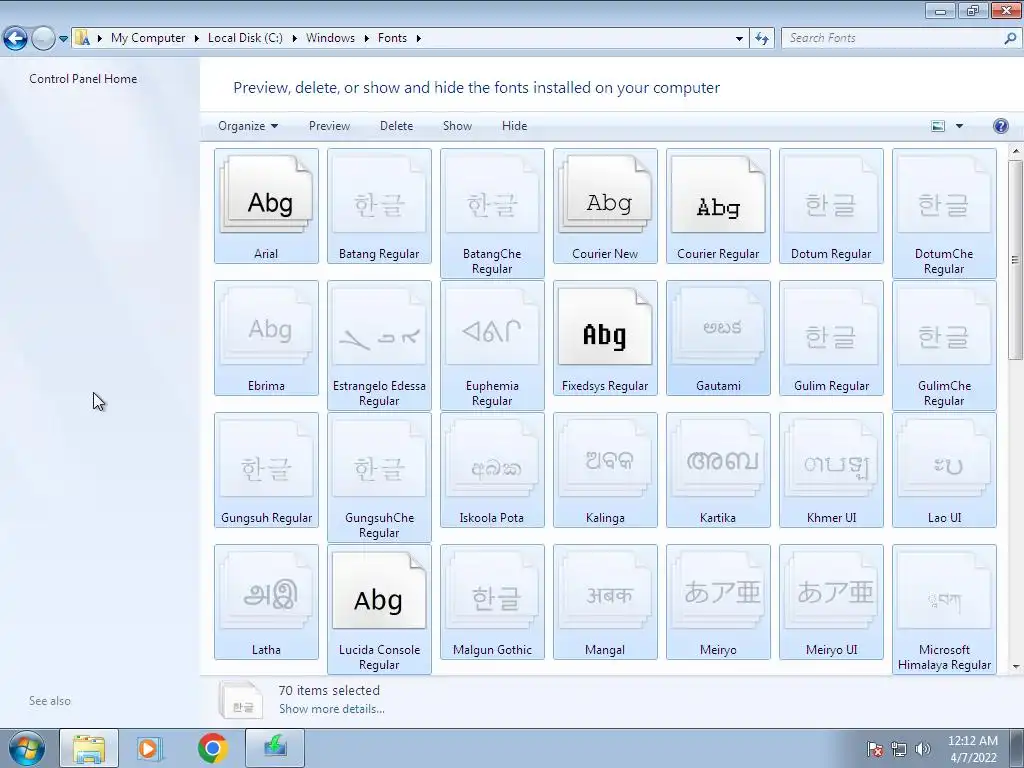
Task: Select the DotumChe Regular font
Action: click(x=944, y=214)
